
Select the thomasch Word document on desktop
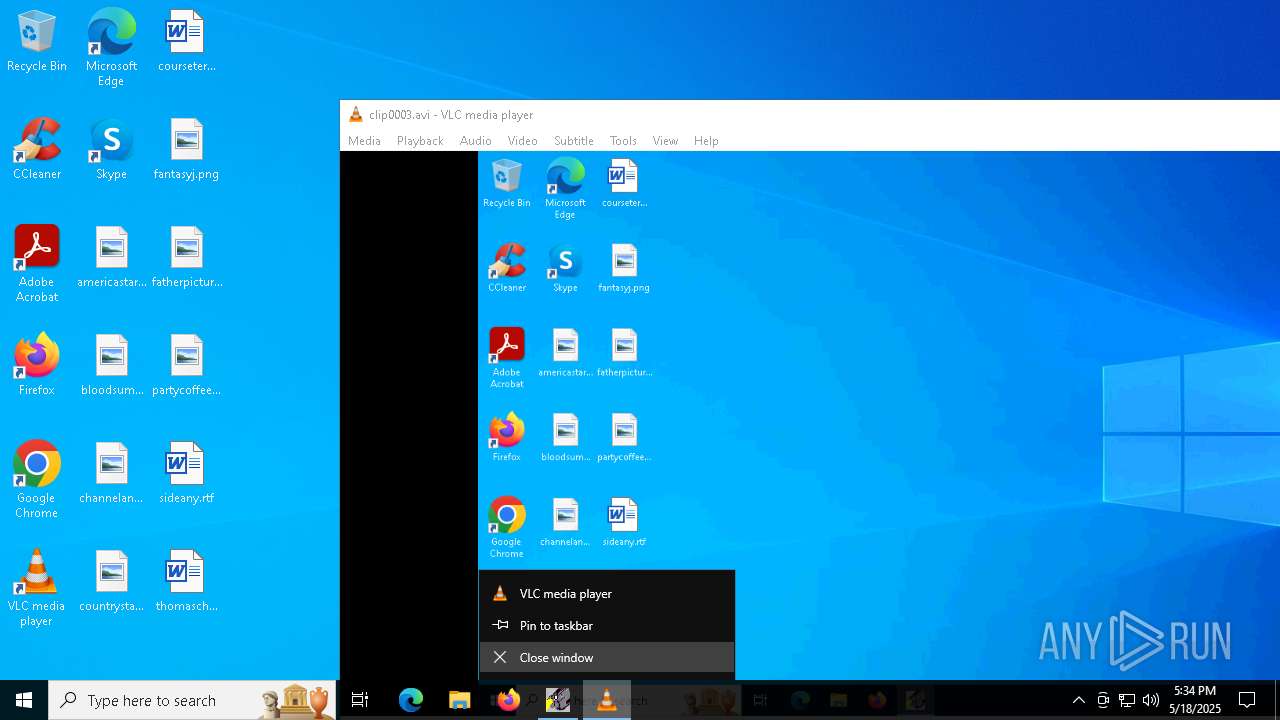[186, 582]
